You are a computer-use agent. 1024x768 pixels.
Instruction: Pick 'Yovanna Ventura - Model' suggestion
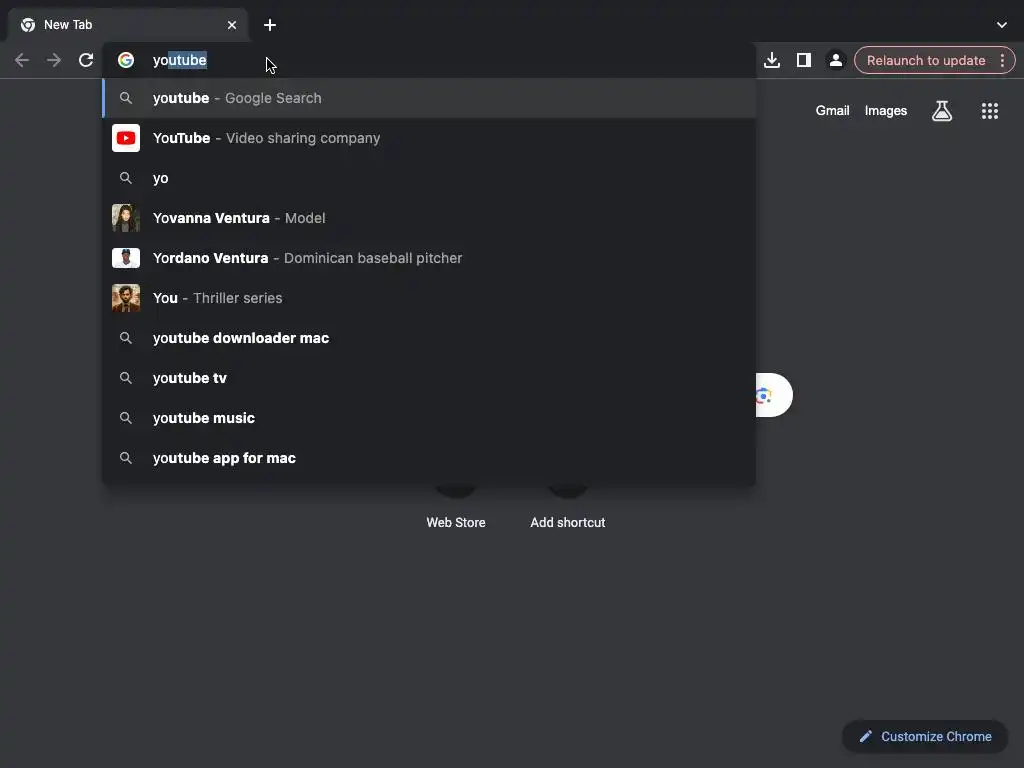[429, 218]
